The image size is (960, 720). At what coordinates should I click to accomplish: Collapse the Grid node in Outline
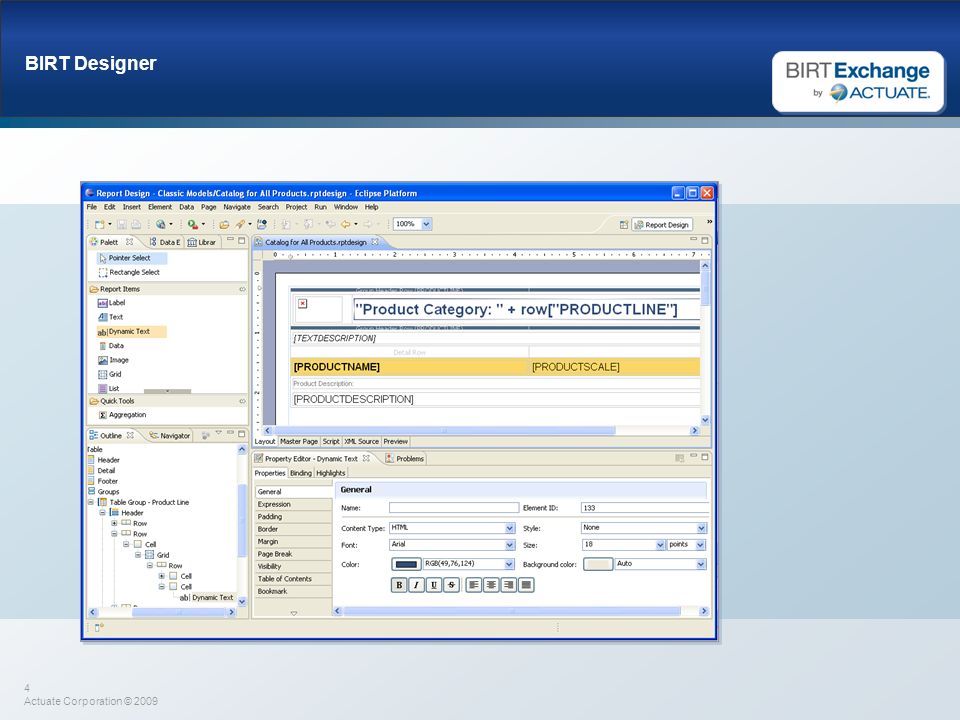pos(138,555)
